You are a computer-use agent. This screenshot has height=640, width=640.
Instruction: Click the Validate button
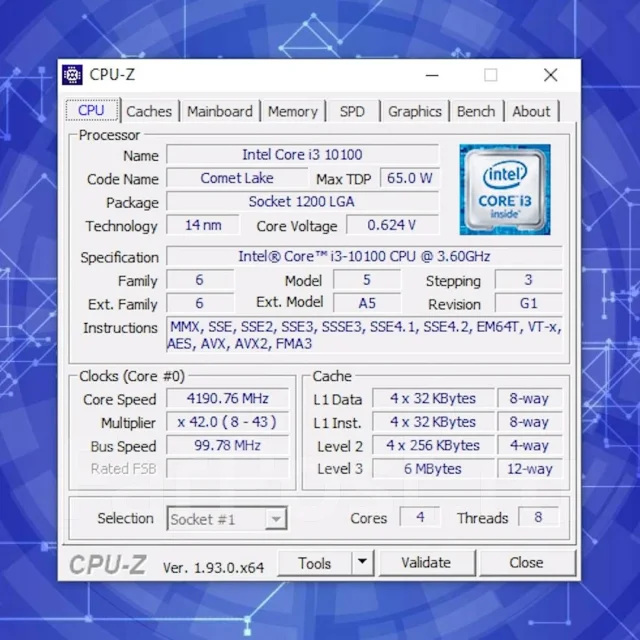click(426, 563)
